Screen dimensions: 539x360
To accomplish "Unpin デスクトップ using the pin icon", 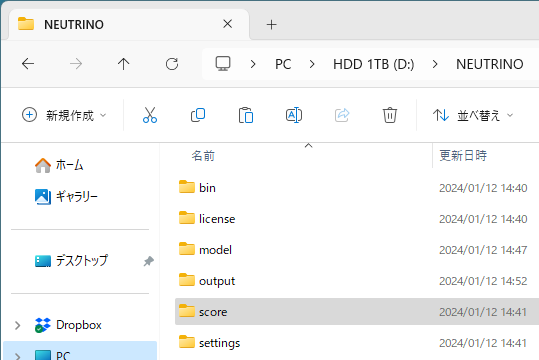I will pos(148,261).
